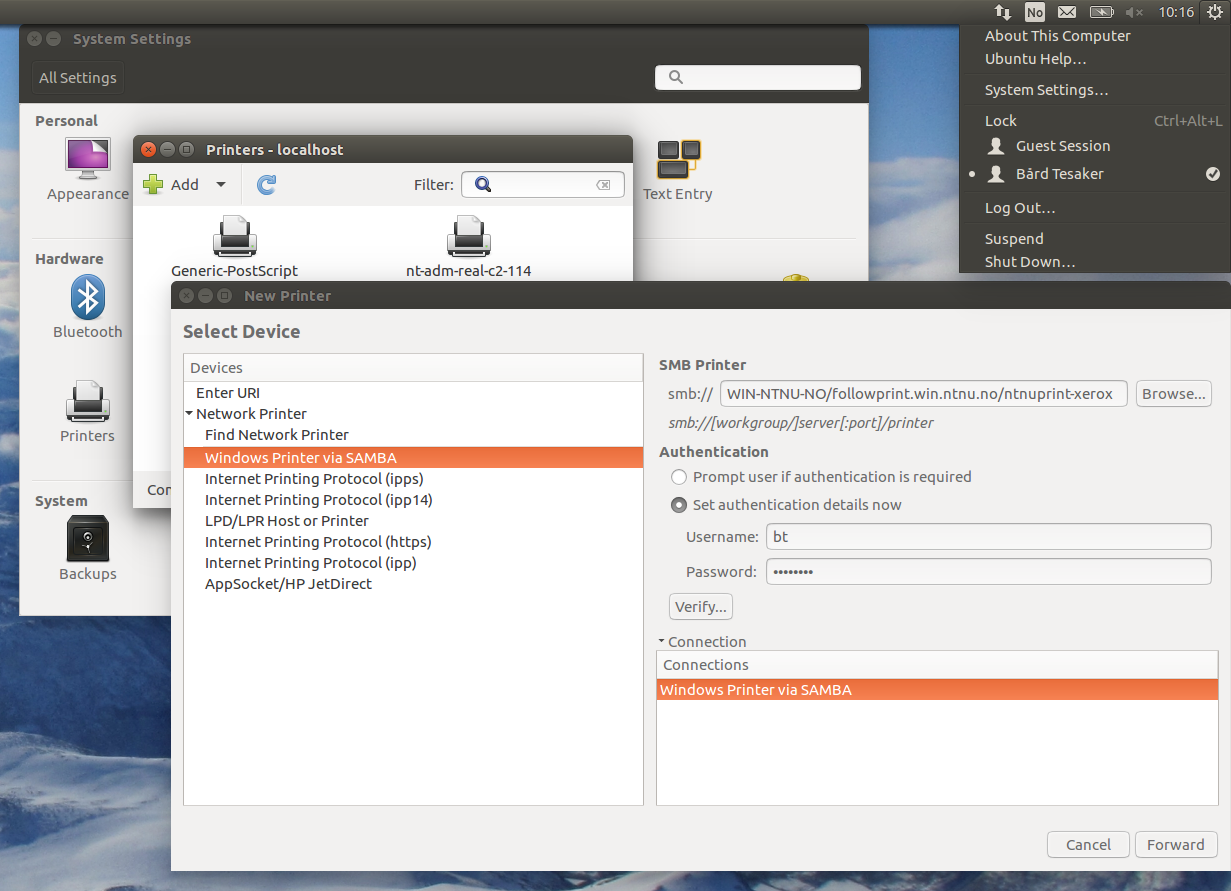Open the muted sound indicator
Viewport: 1231px width, 891px height.
[x=1134, y=12]
